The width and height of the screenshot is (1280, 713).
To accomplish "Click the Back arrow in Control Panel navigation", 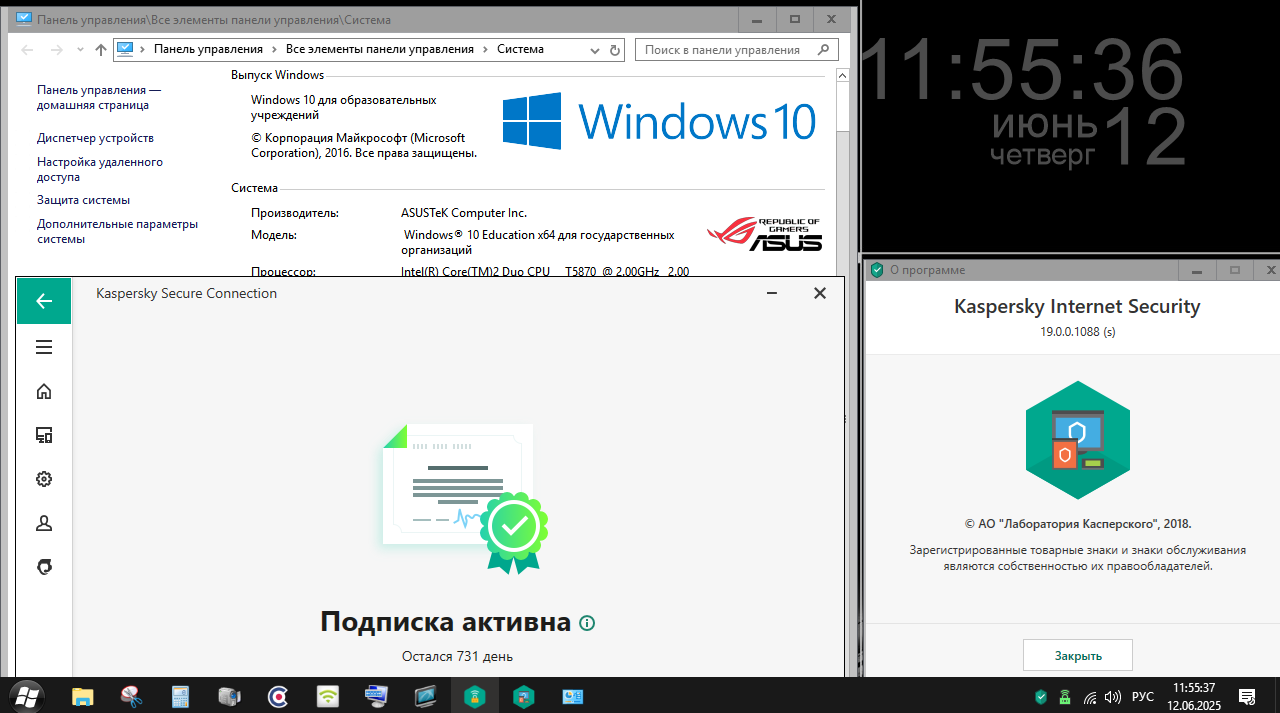I will (27, 49).
